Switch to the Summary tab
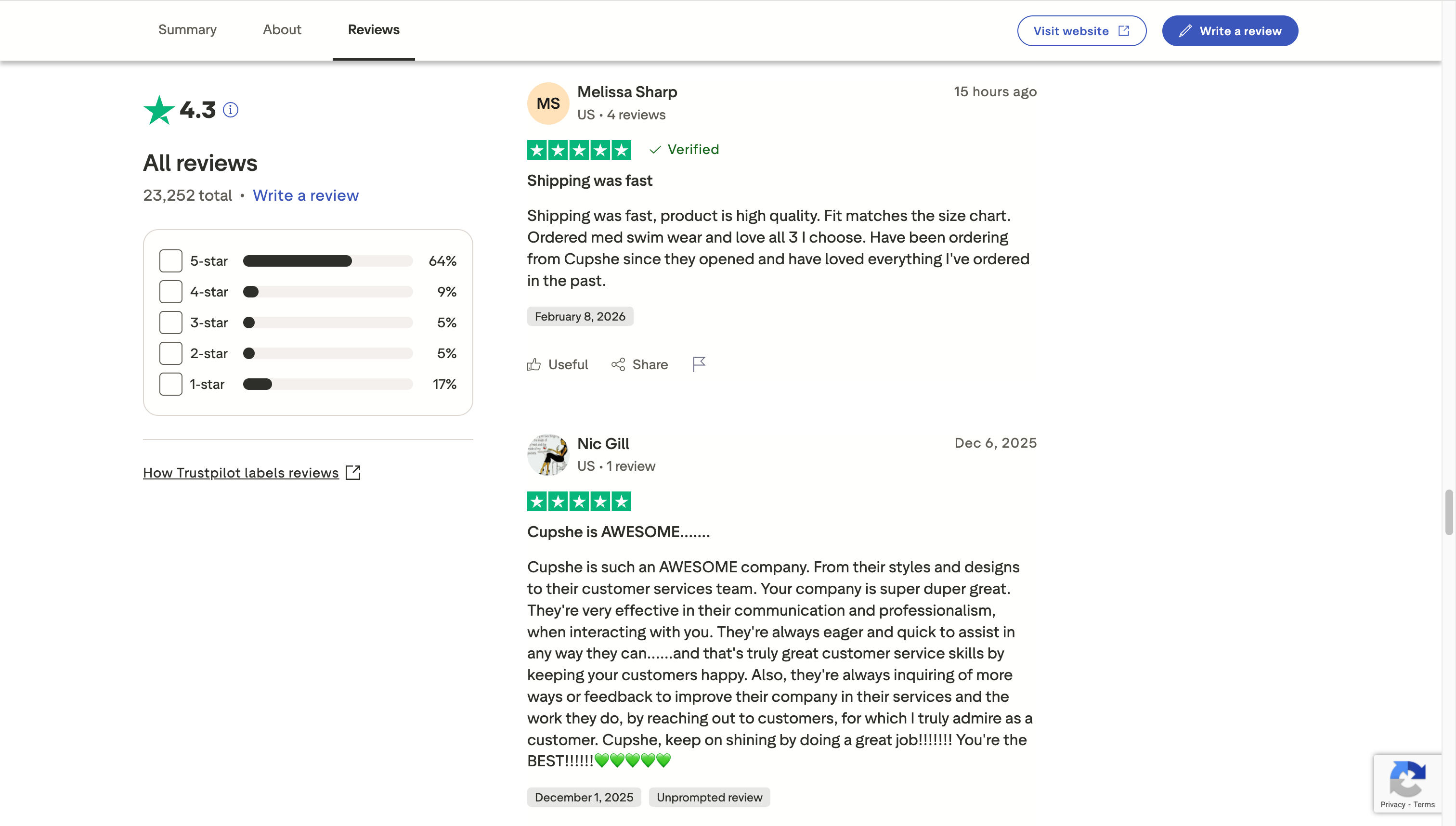1456x826 pixels. click(187, 29)
